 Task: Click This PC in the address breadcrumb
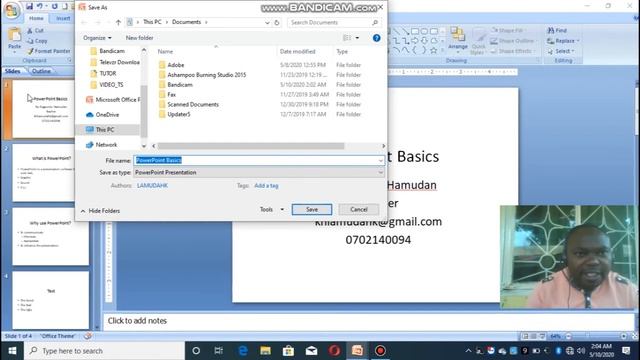[x=152, y=22]
